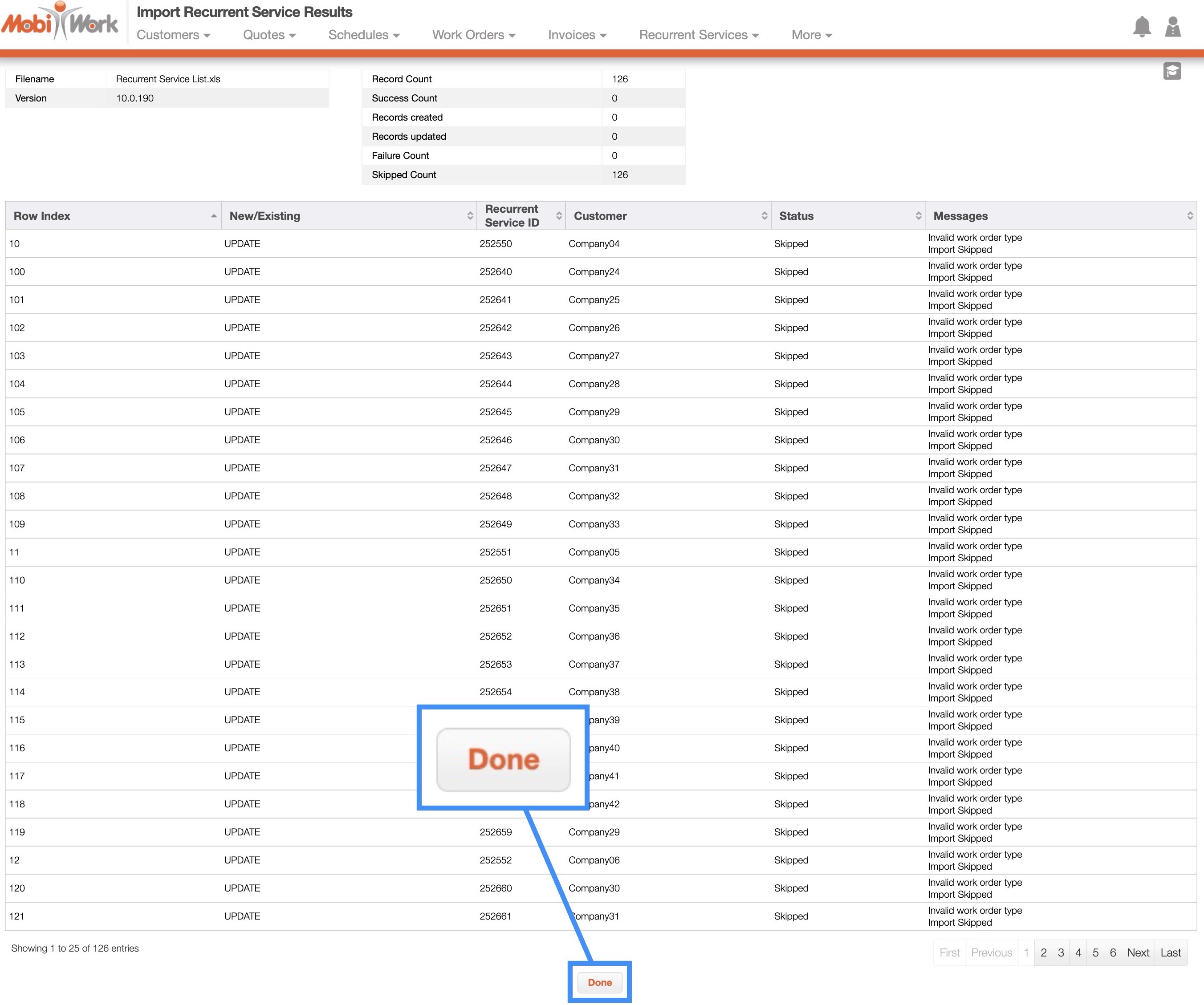Go to page 3 of results

tap(1061, 952)
